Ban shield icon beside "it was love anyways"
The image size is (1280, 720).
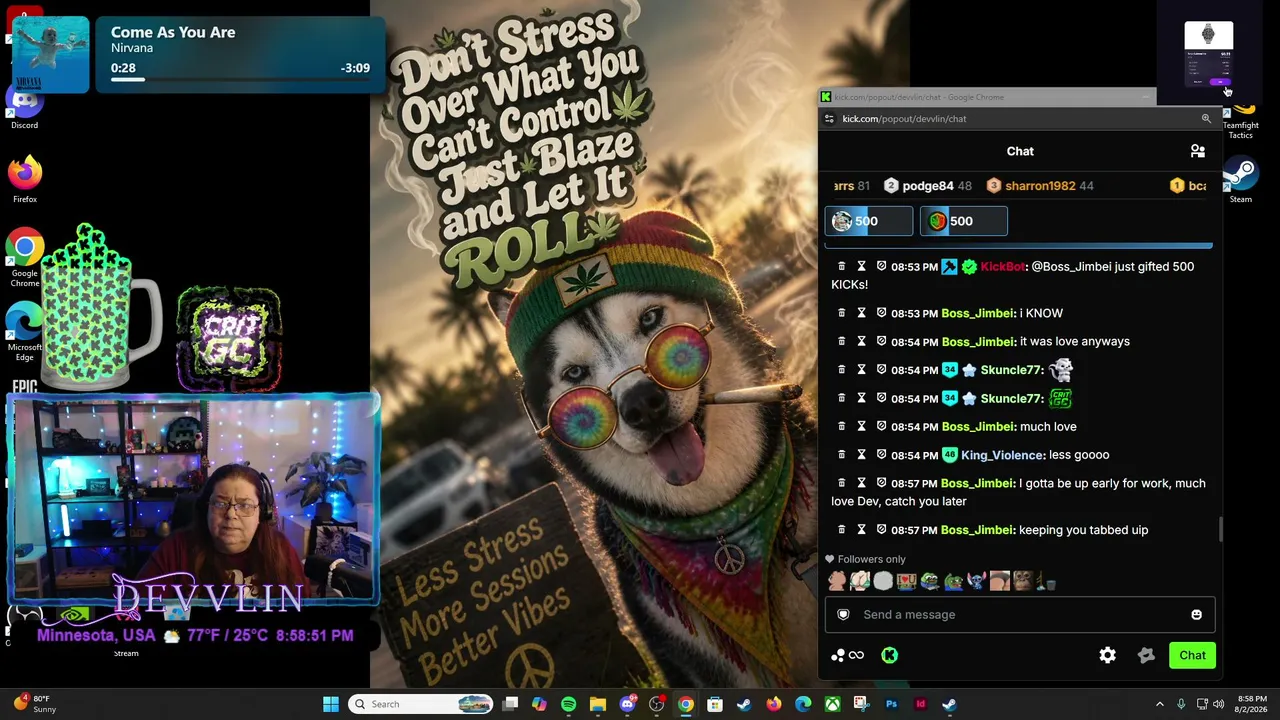point(881,341)
